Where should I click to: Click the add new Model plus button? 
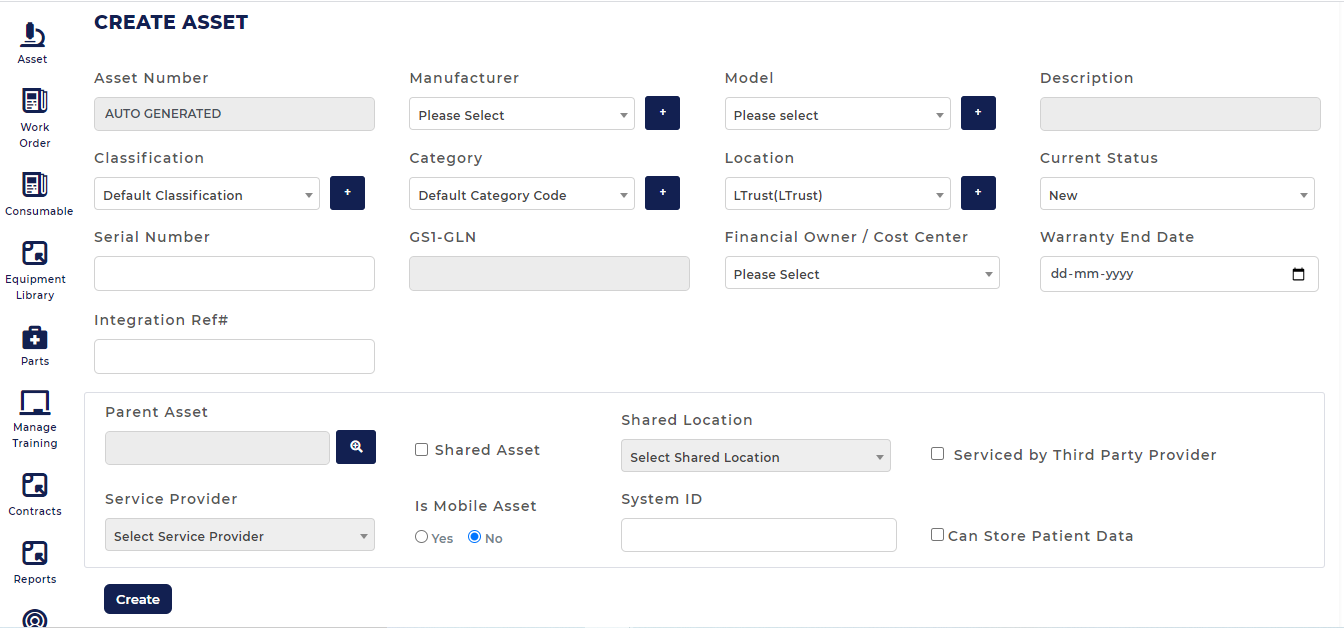point(977,113)
